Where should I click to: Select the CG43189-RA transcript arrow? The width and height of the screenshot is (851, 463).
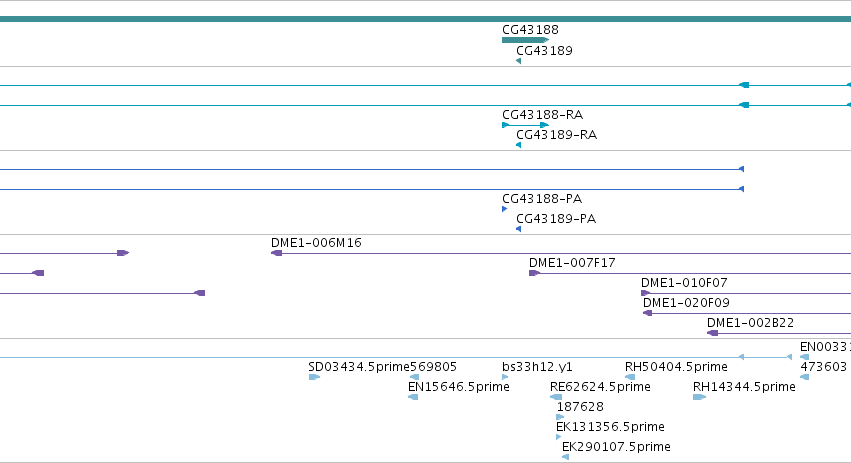tap(519, 145)
